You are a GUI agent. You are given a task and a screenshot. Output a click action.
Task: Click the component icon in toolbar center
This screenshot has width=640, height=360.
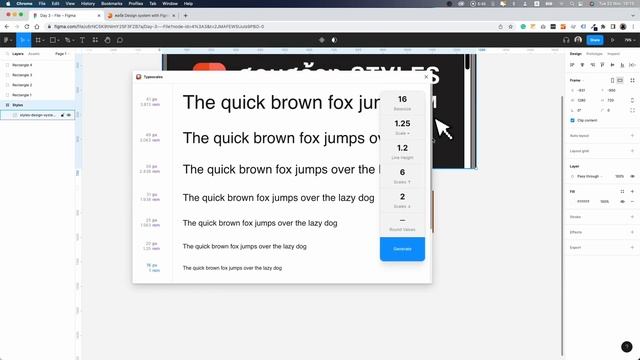[322, 40]
